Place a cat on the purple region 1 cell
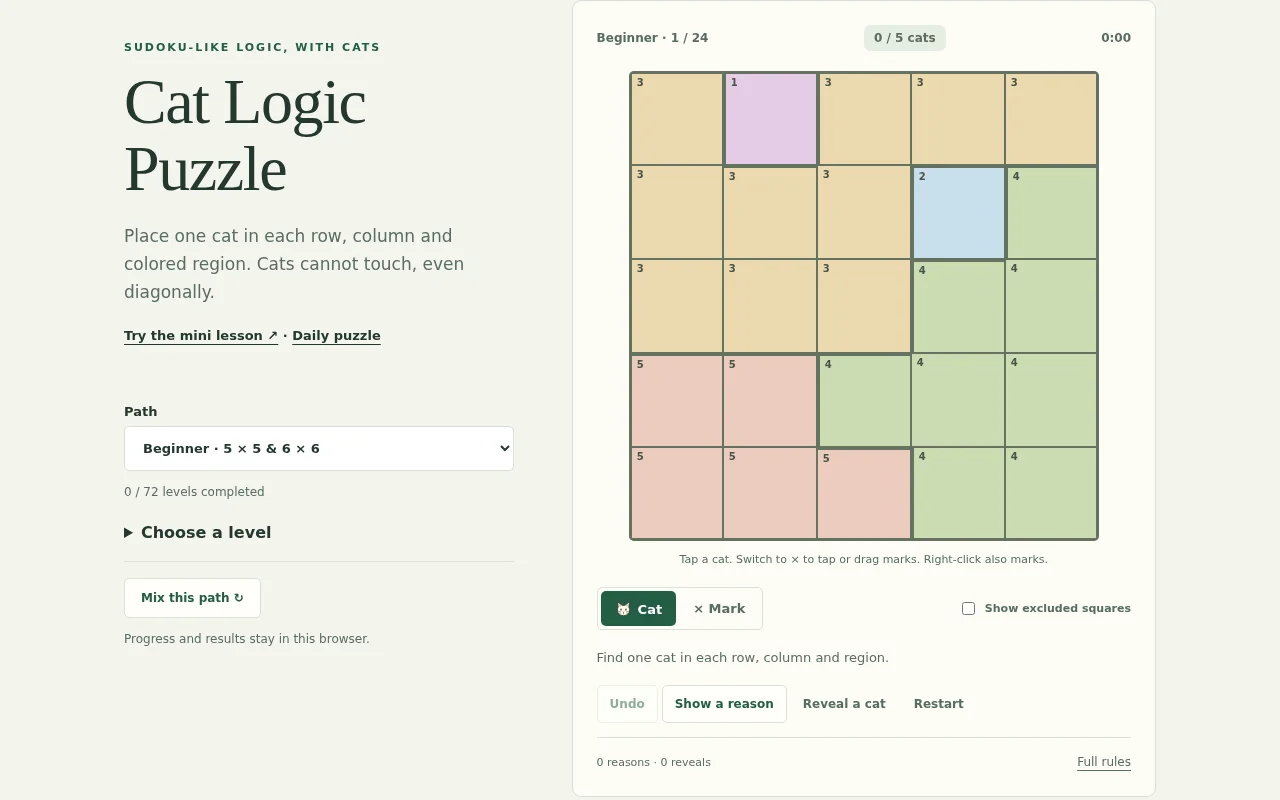The width and height of the screenshot is (1280, 800). click(771, 119)
